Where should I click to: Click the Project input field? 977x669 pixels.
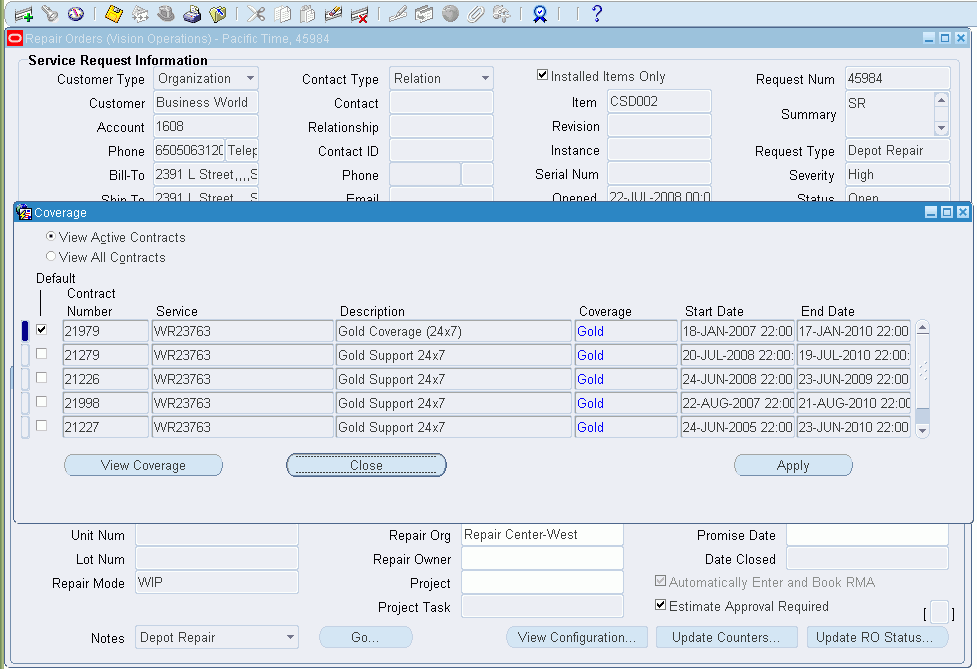542,582
